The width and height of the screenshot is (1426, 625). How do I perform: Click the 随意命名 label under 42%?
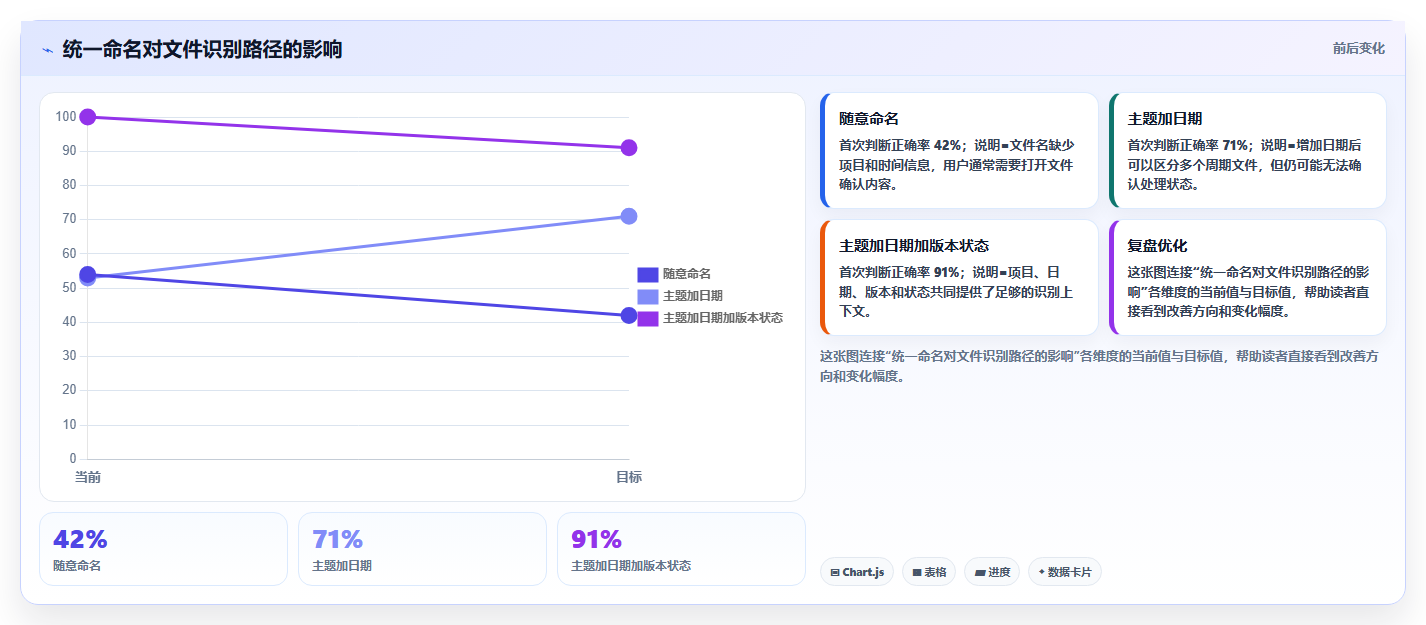tap(77, 566)
